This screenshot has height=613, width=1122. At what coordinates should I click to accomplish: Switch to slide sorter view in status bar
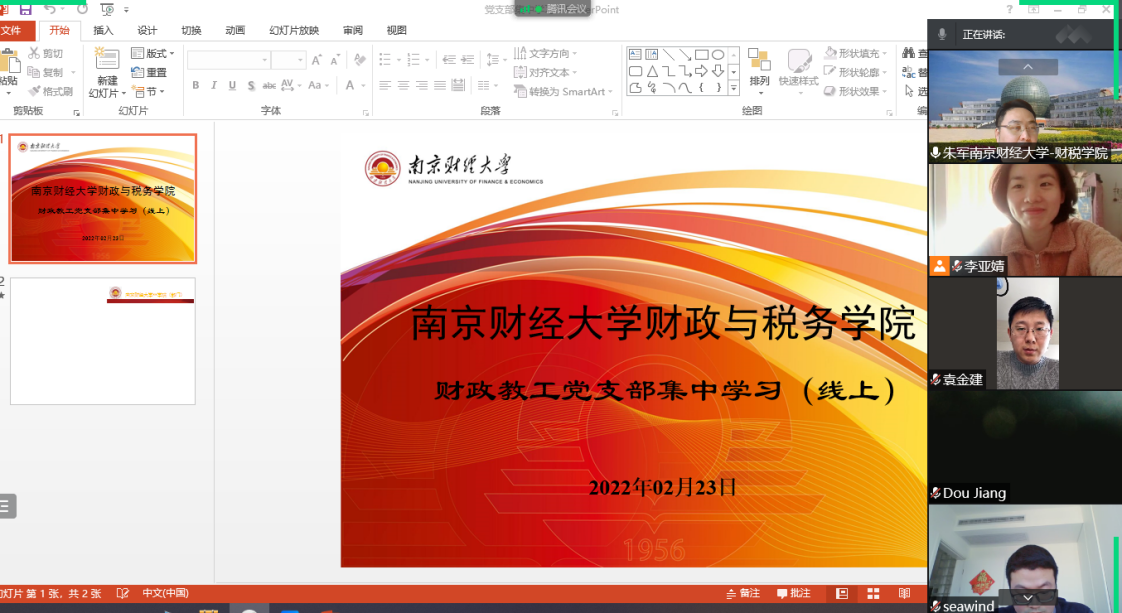(x=873, y=594)
